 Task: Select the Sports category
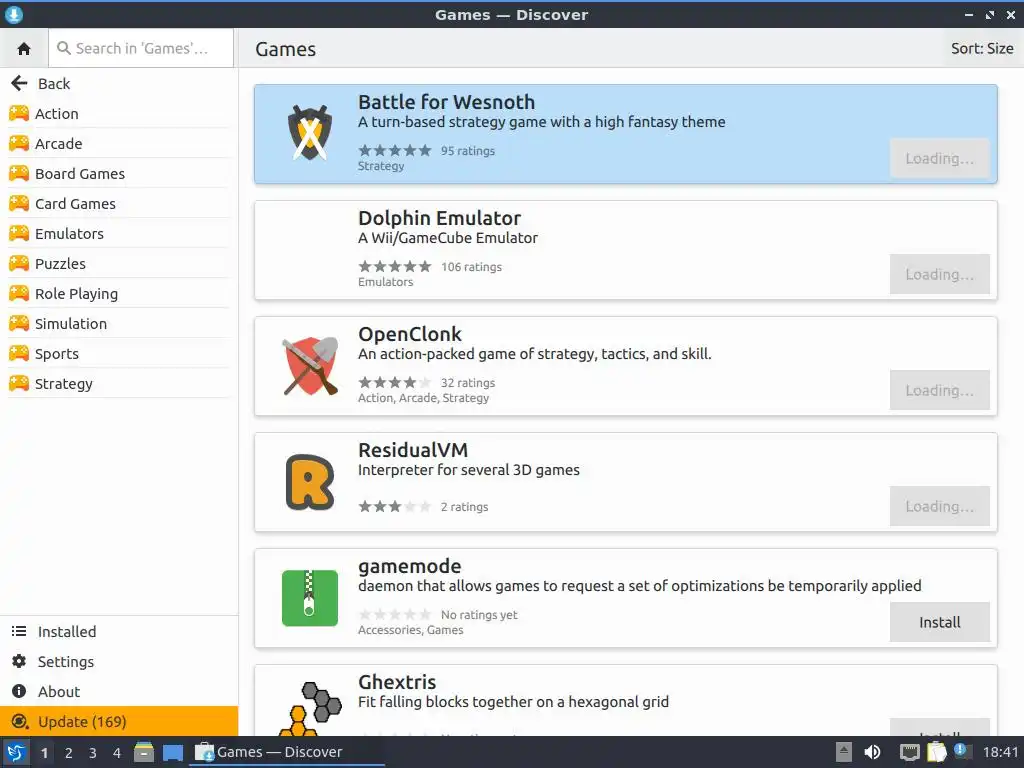click(119, 354)
